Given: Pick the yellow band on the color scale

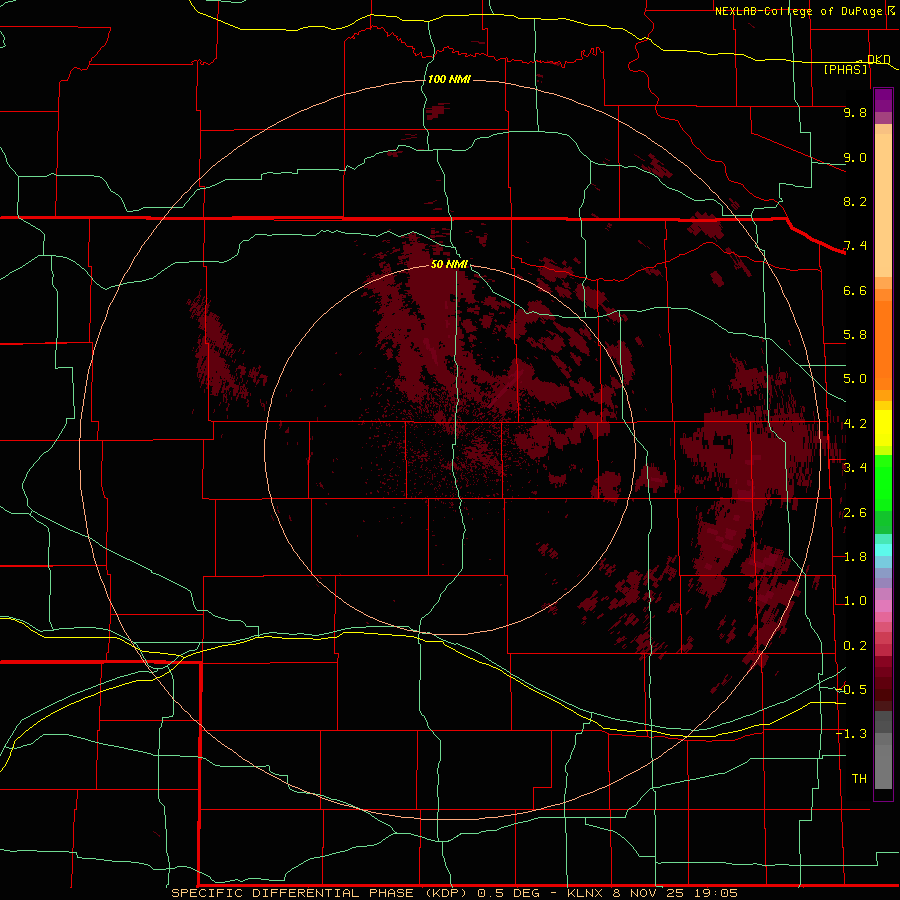Looking at the screenshot, I should (x=883, y=428).
